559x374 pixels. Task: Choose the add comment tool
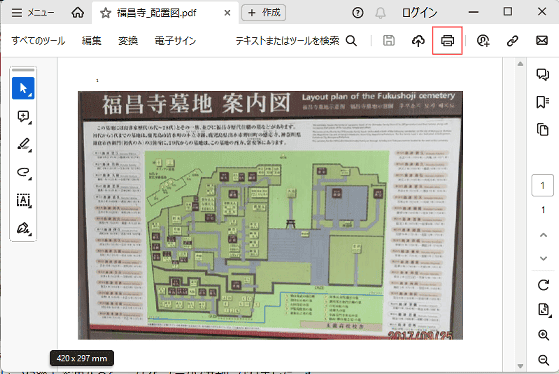(23, 116)
